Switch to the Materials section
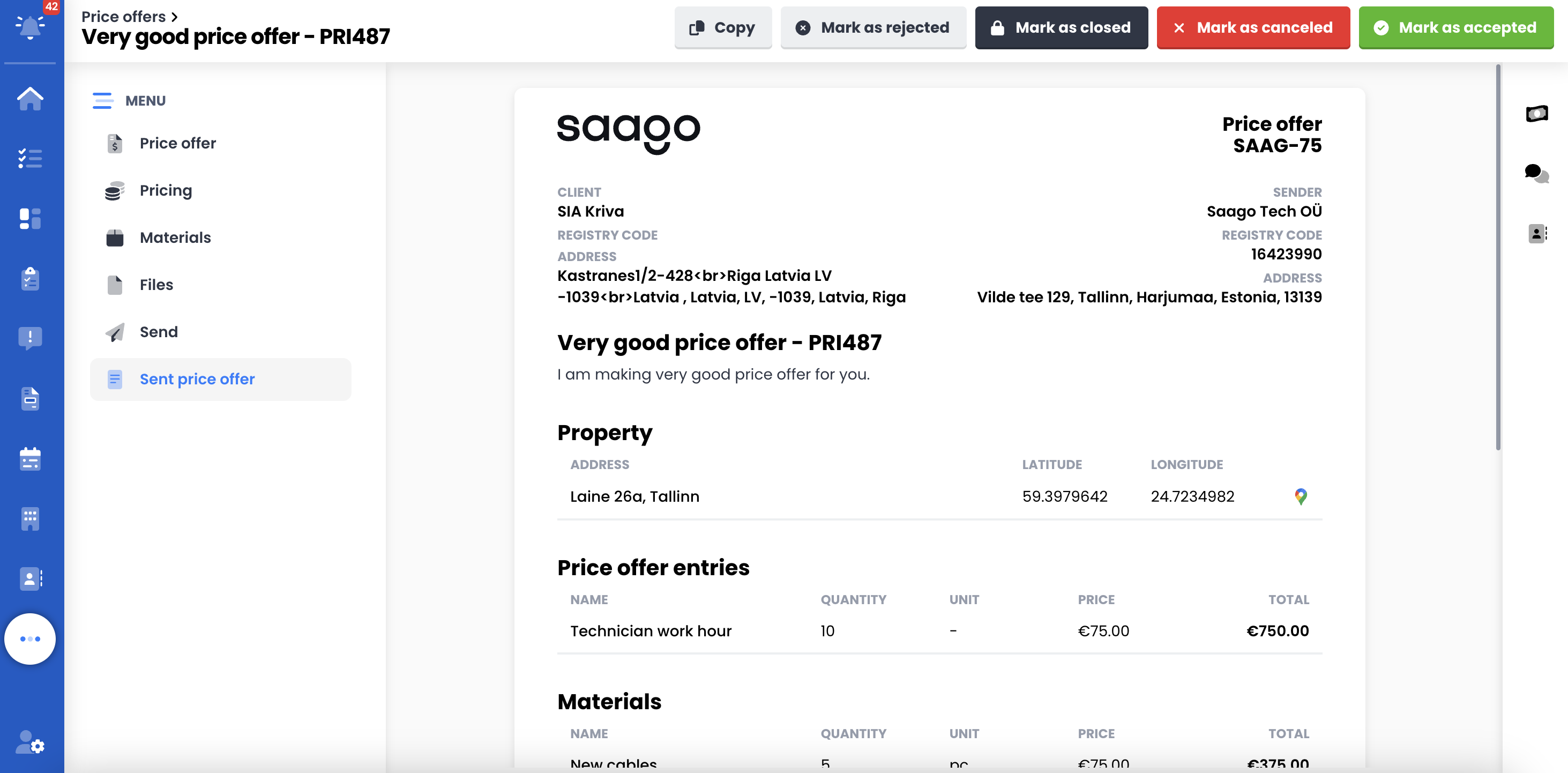 [175, 237]
